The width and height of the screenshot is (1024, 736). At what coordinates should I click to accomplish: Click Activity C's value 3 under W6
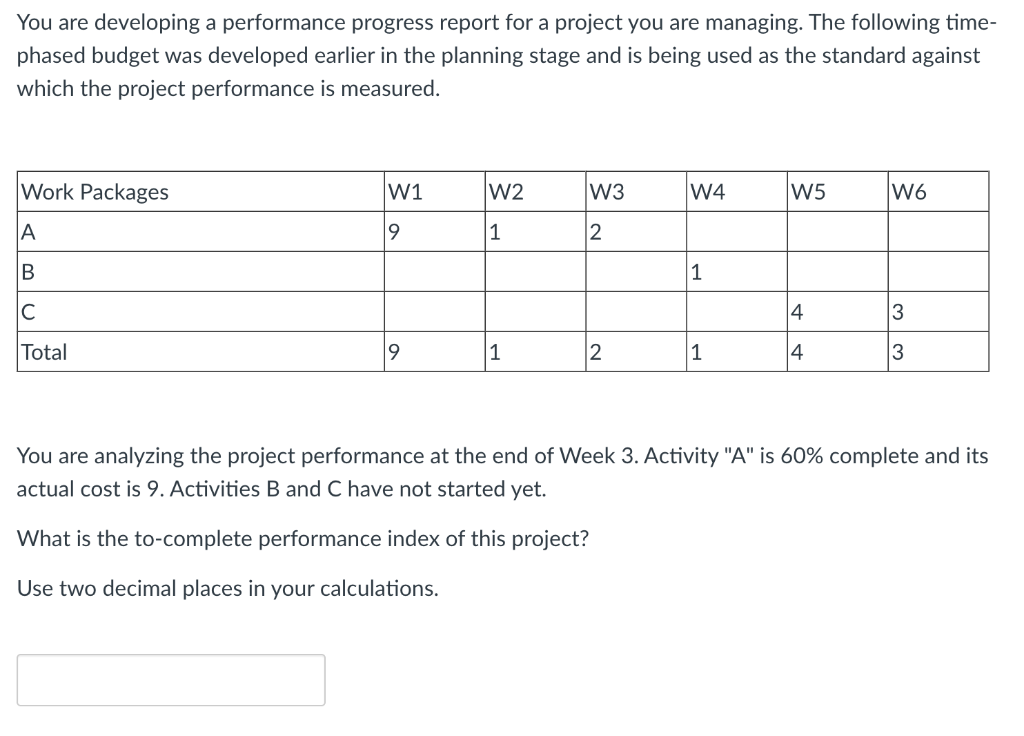(x=895, y=311)
